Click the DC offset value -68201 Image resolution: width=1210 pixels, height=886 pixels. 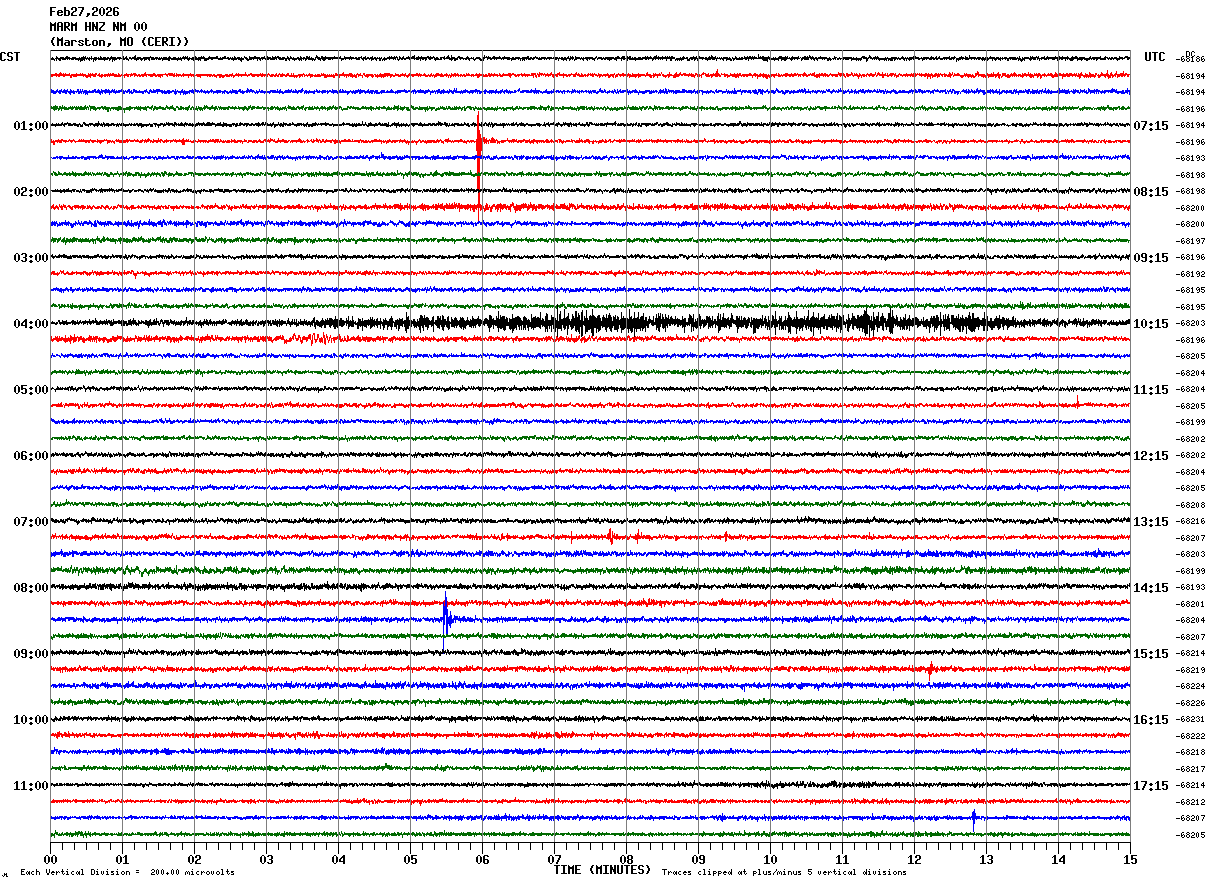pyautogui.click(x=1191, y=604)
